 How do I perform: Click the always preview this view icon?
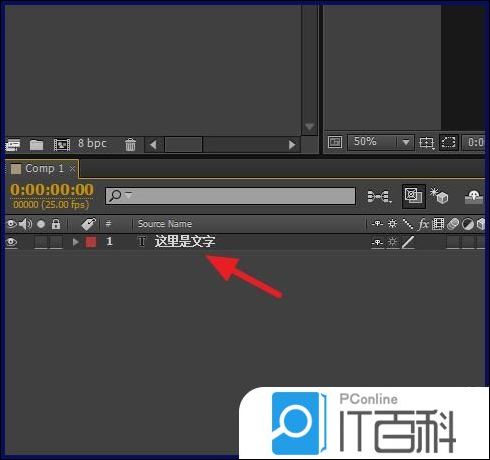[x=335, y=142]
